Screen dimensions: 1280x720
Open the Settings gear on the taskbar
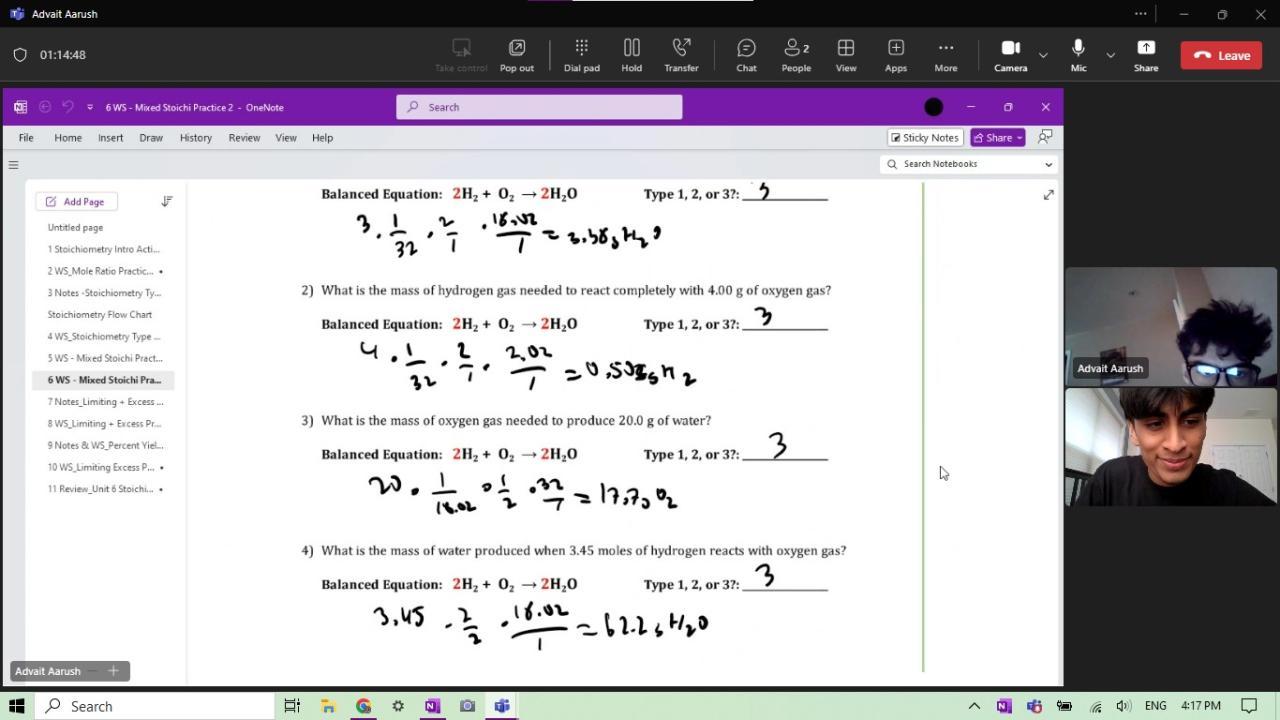398,706
